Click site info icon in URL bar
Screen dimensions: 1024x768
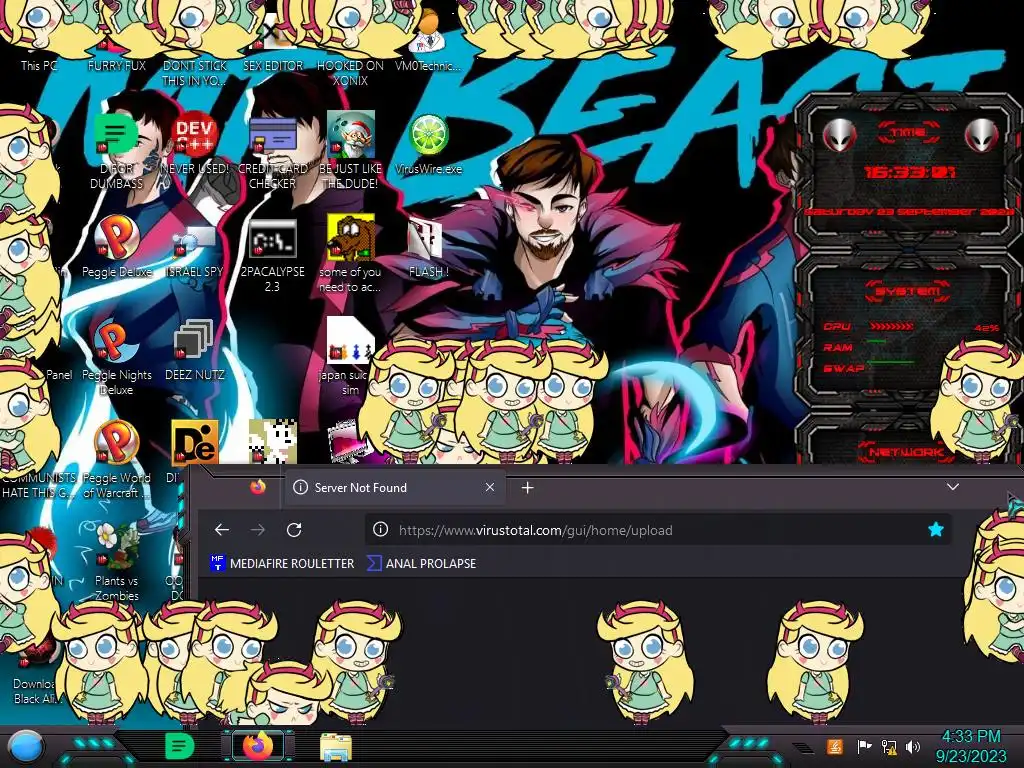pos(380,530)
